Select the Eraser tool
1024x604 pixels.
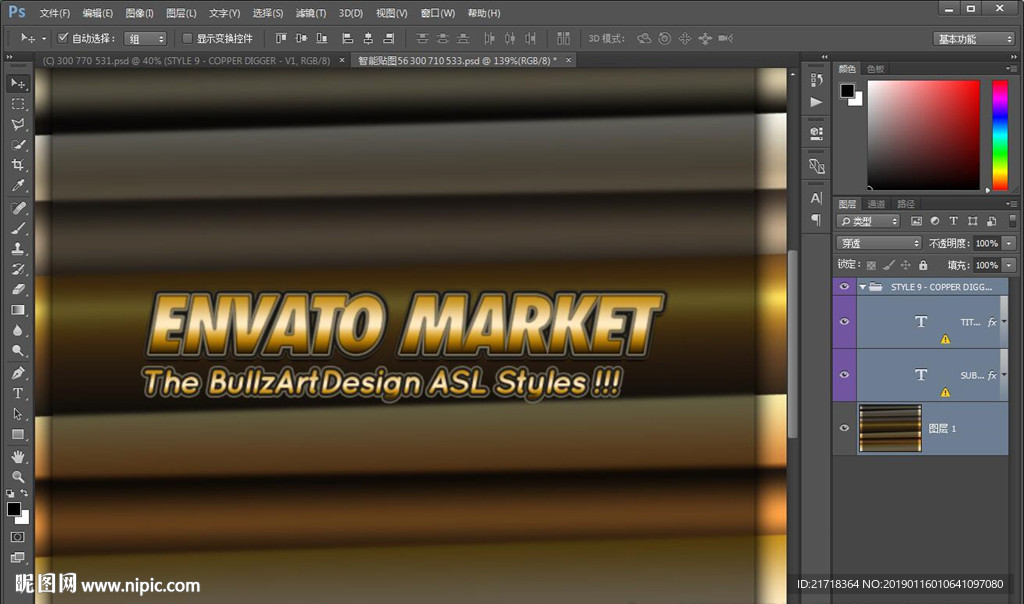18,289
